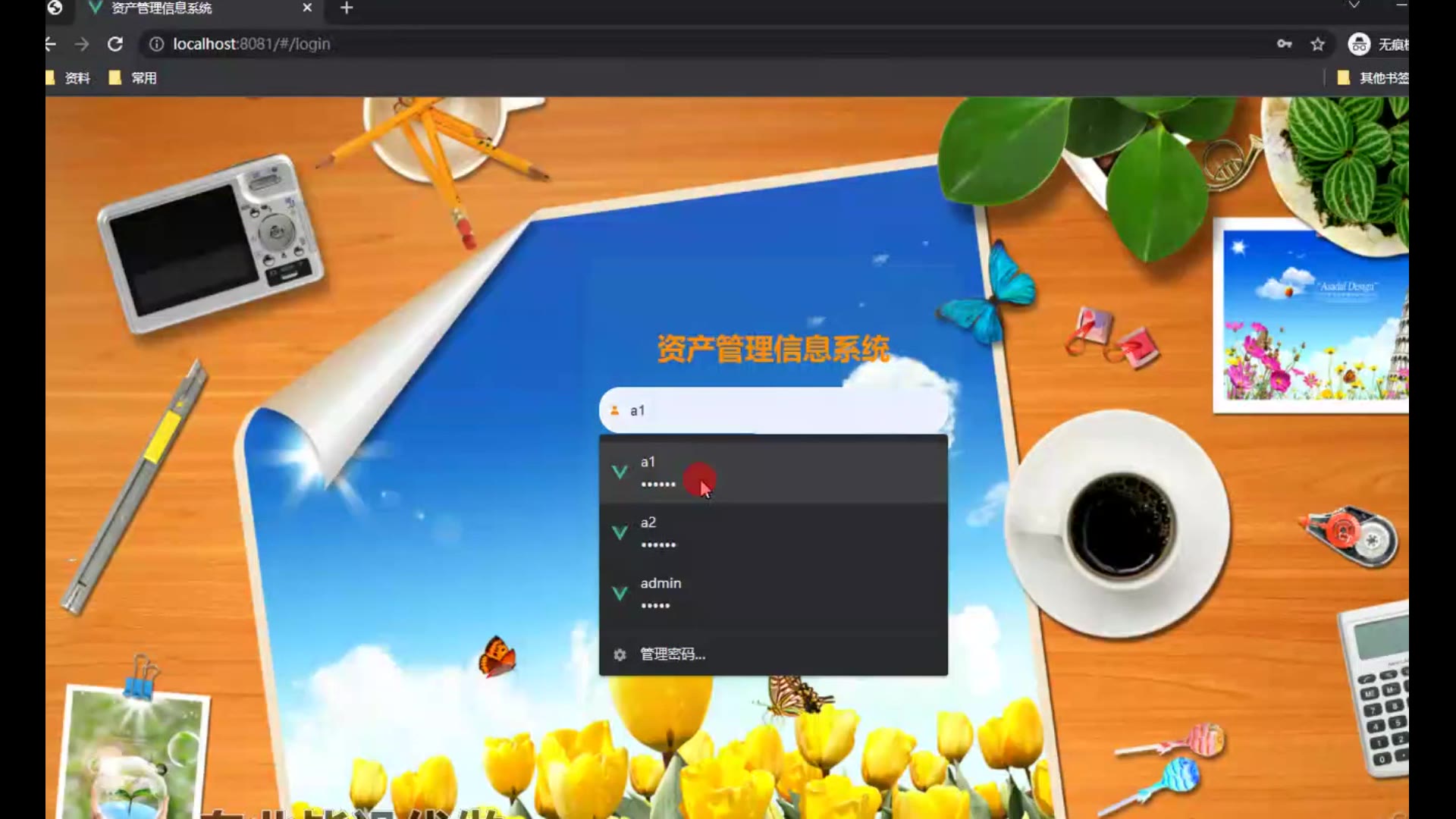Open the 常用 bookmark folder

133,77
